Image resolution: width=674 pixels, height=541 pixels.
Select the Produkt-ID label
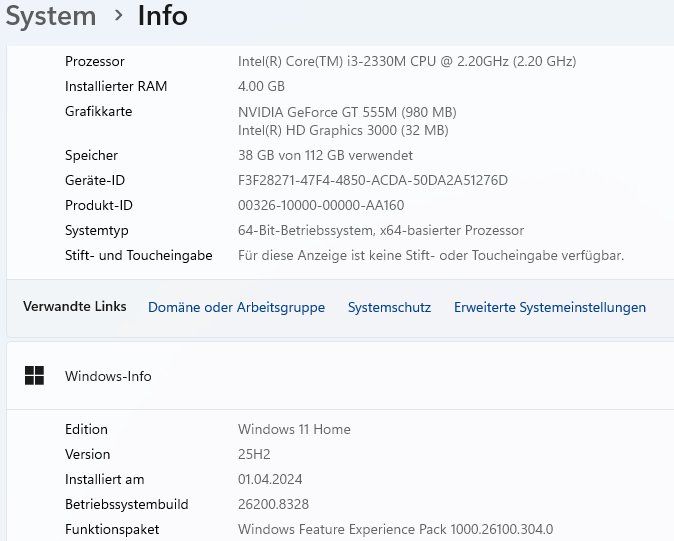99,205
